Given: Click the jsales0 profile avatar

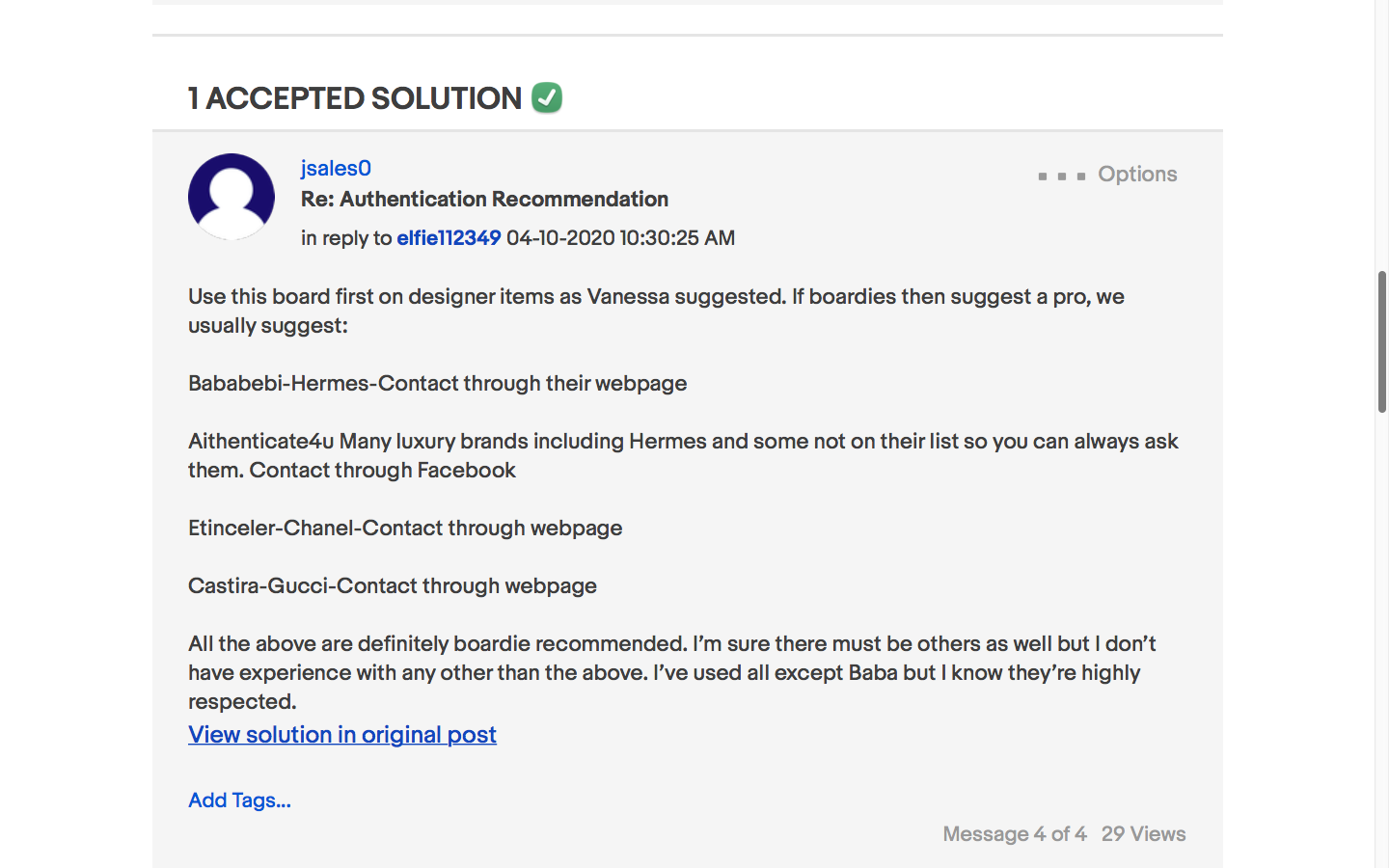Looking at the screenshot, I should tap(231, 197).
